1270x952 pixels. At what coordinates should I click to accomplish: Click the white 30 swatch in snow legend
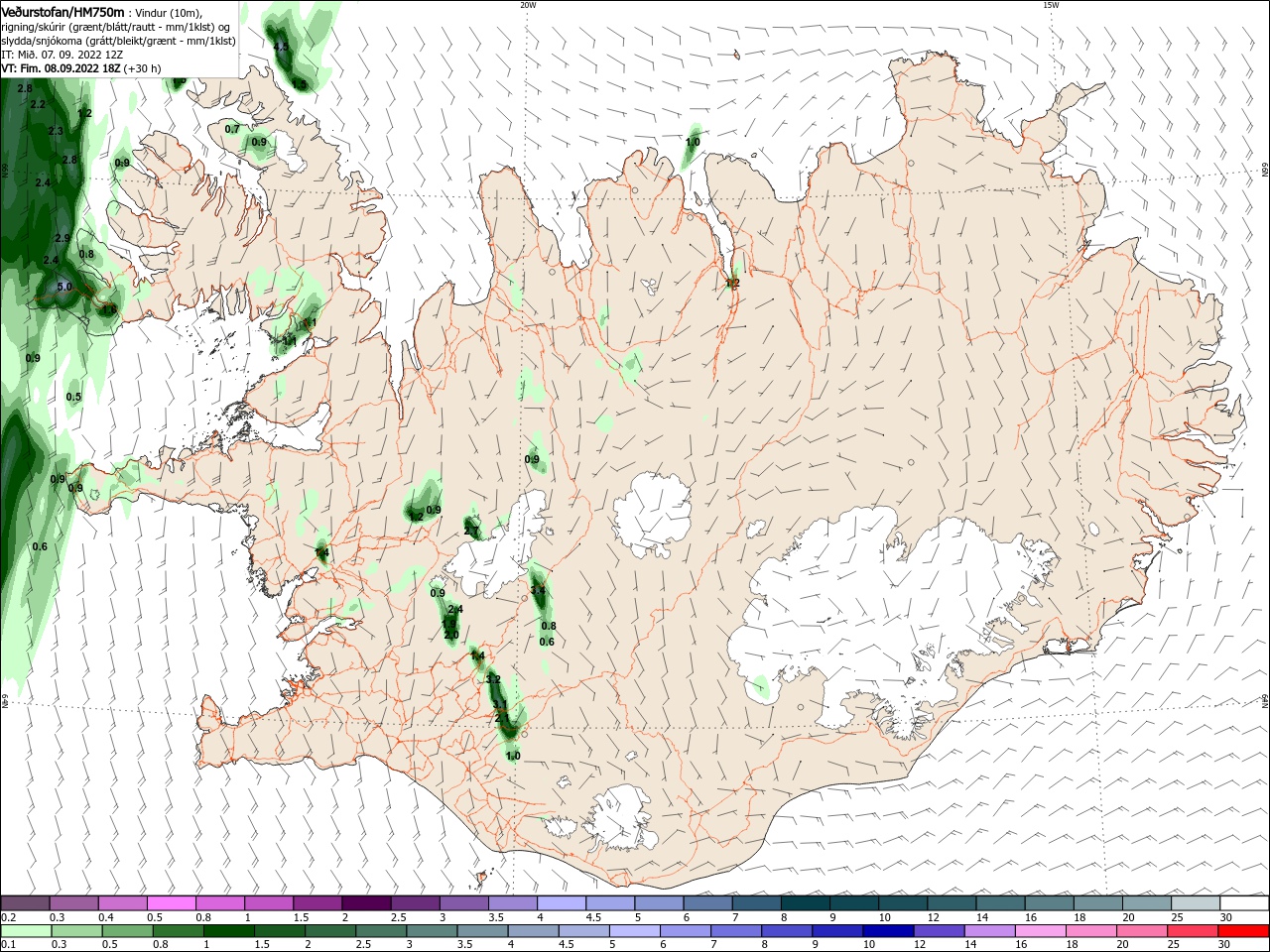[1244, 903]
